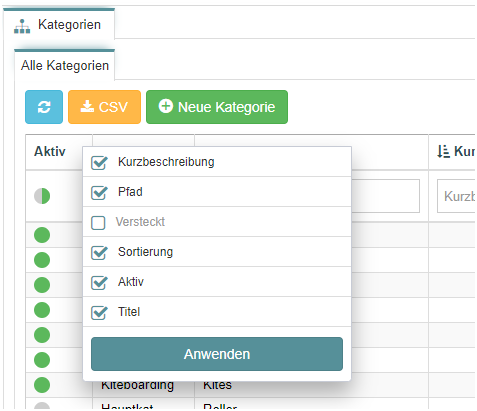Click the blue refresh icon button
Screen dimensions: 477x411
click(x=44, y=107)
